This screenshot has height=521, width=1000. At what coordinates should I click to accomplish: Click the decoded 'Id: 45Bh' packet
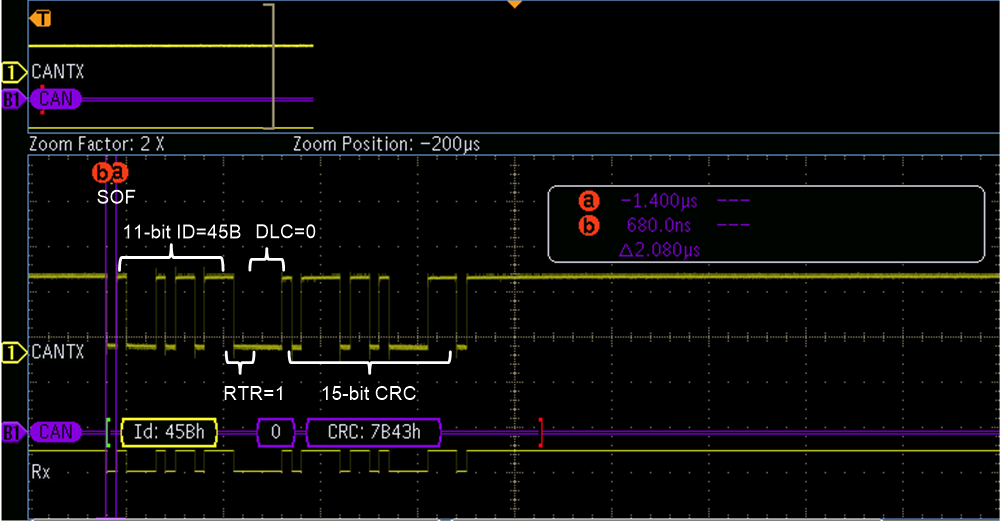pyautogui.click(x=169, y=432)
